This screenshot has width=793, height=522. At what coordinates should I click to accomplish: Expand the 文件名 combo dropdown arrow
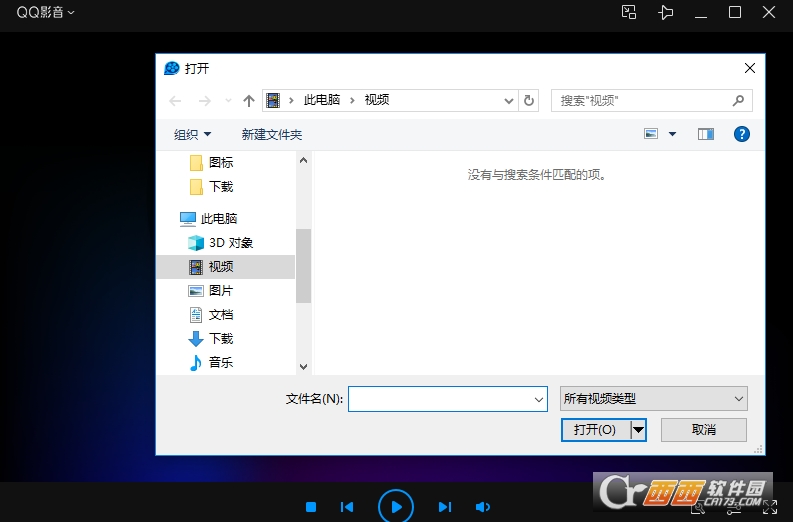[x=539, y=399]
